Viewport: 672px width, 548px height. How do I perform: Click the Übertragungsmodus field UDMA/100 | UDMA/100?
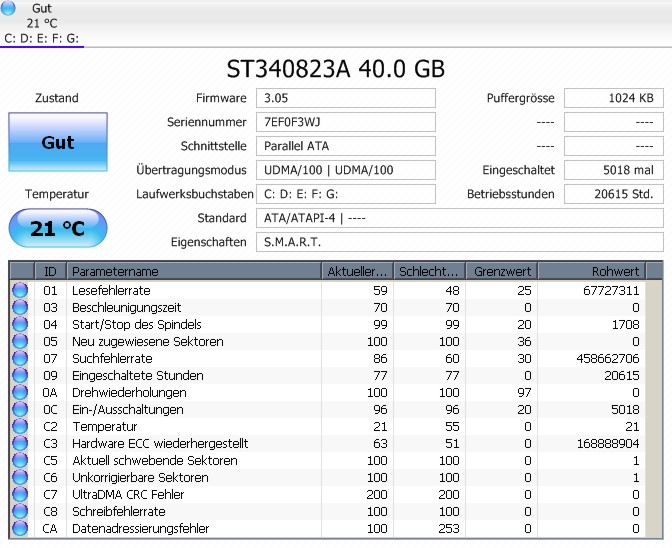346,170
